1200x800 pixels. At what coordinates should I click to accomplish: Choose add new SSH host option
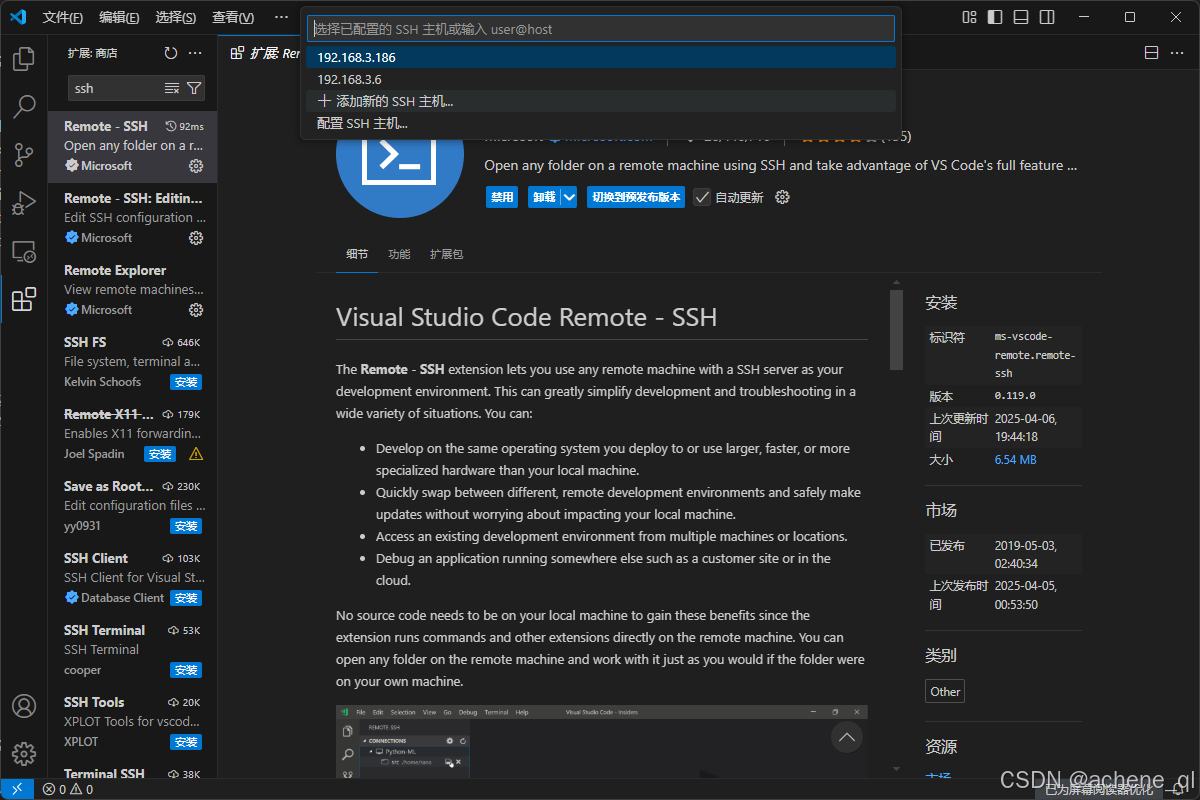[x=601, y=101]
